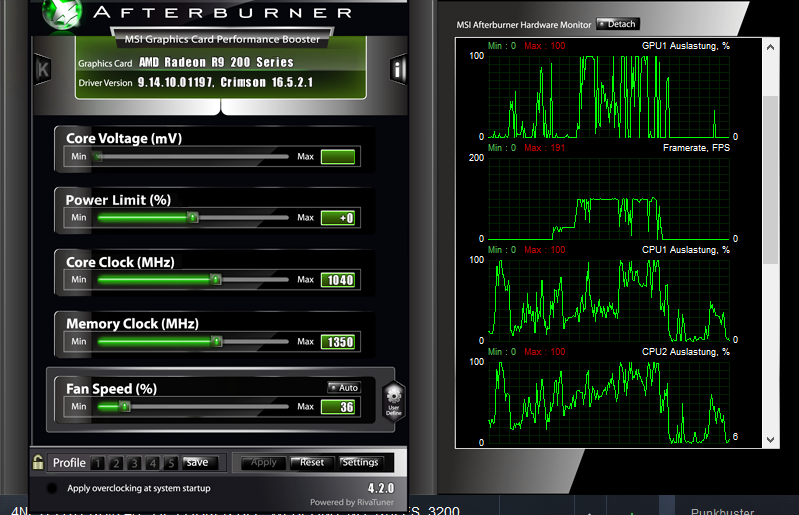Click the Fan Speed 36 value field
Image resolution: width=799 pixels, height=515 pixels.
point(338,406)
